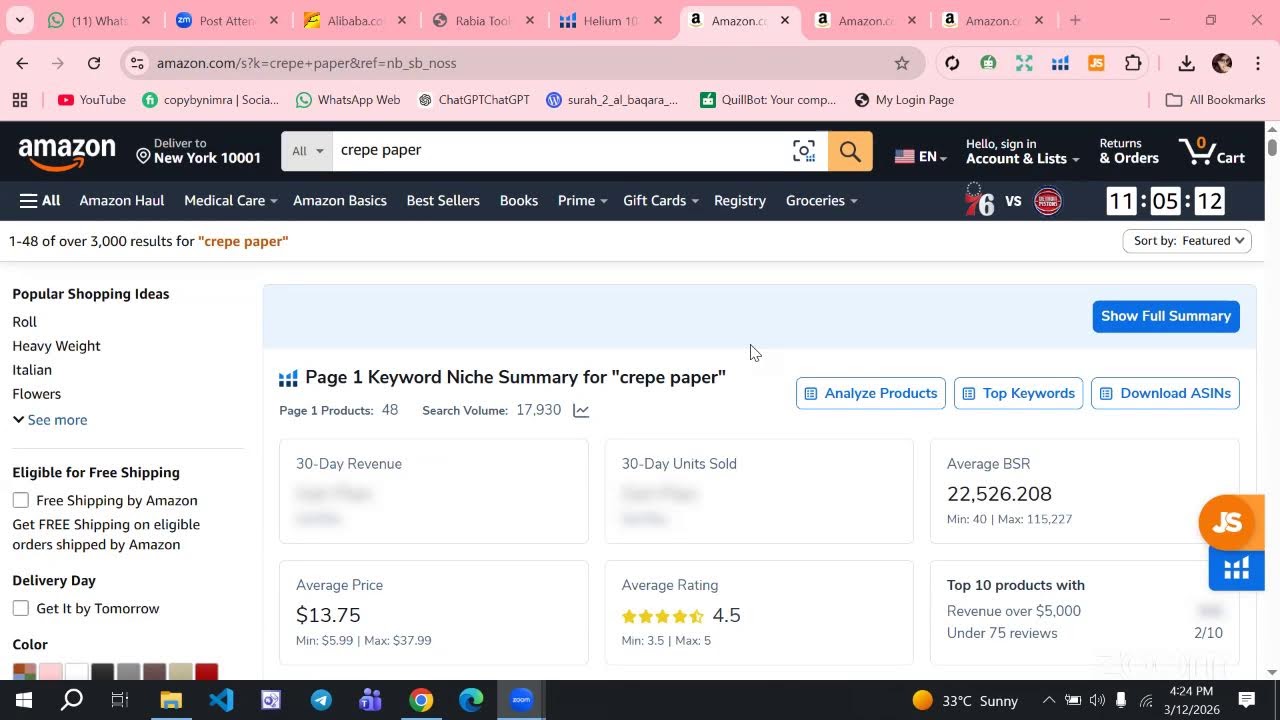Open Registry page
Viewport: 1280px width, 720px height.
coord(740,201)
